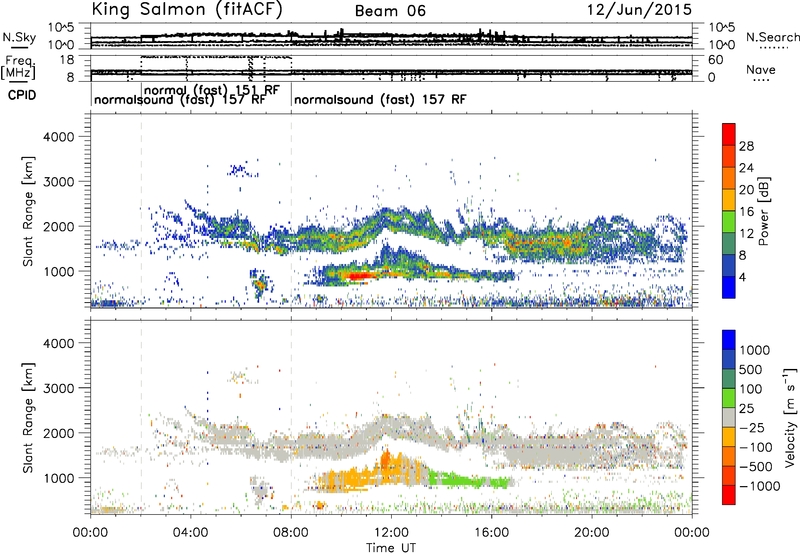The image size is (800, 554).
Task: Click the "08:00" time tick label
Action: (291, 533)
